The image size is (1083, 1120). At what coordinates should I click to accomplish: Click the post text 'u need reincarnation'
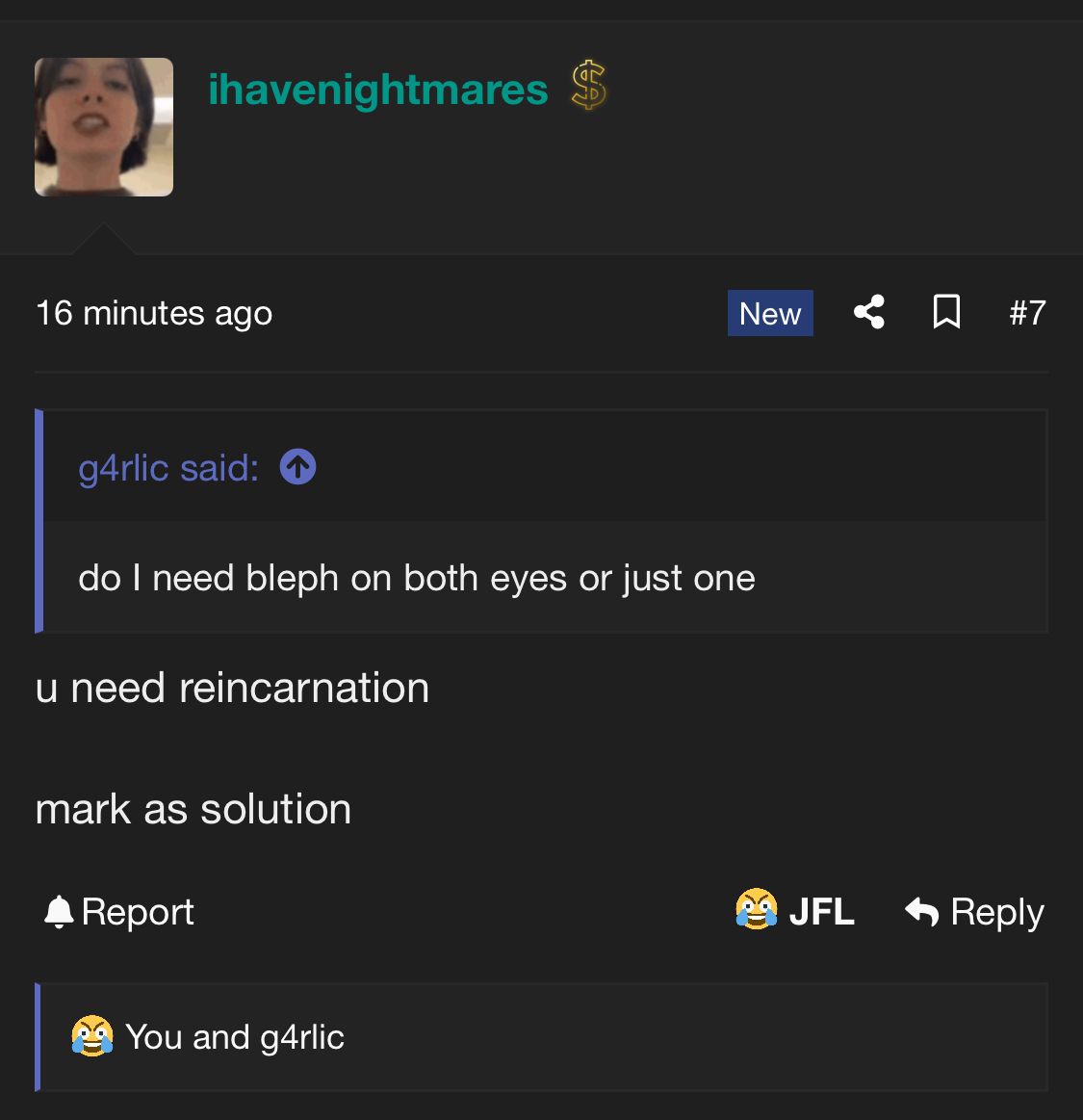click(x=233, y=688)
